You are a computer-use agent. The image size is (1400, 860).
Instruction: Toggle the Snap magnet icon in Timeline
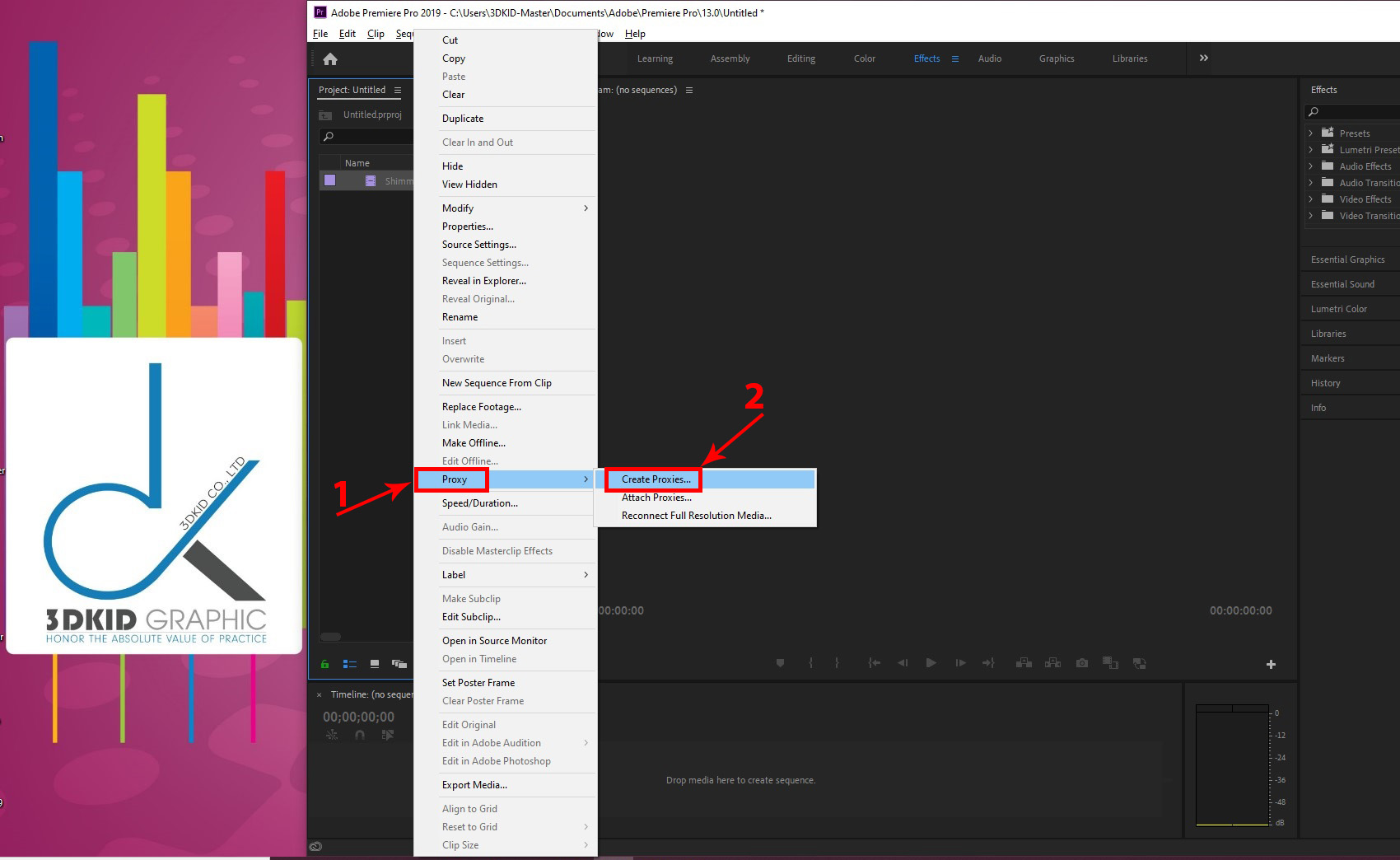tap(360, 735)
